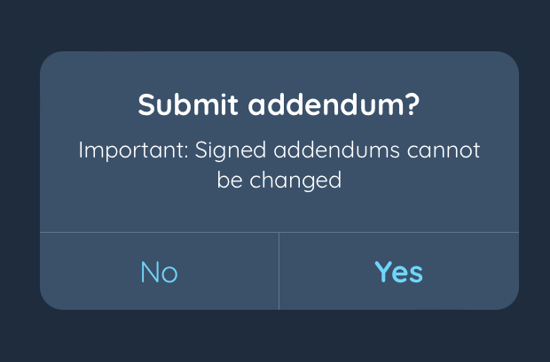Click the dark area below the dialog box
Viewport: 550px width, 362px height.
[275, 336]
